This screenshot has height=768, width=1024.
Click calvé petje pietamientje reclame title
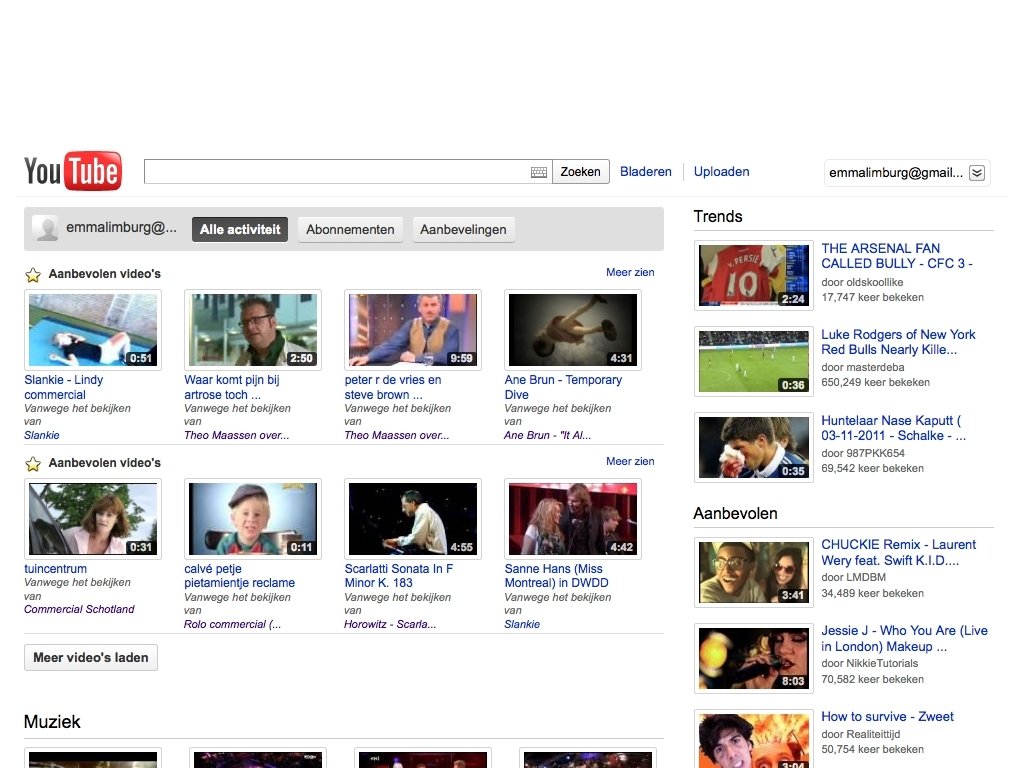pyautogui.click(x=240, y=575)
